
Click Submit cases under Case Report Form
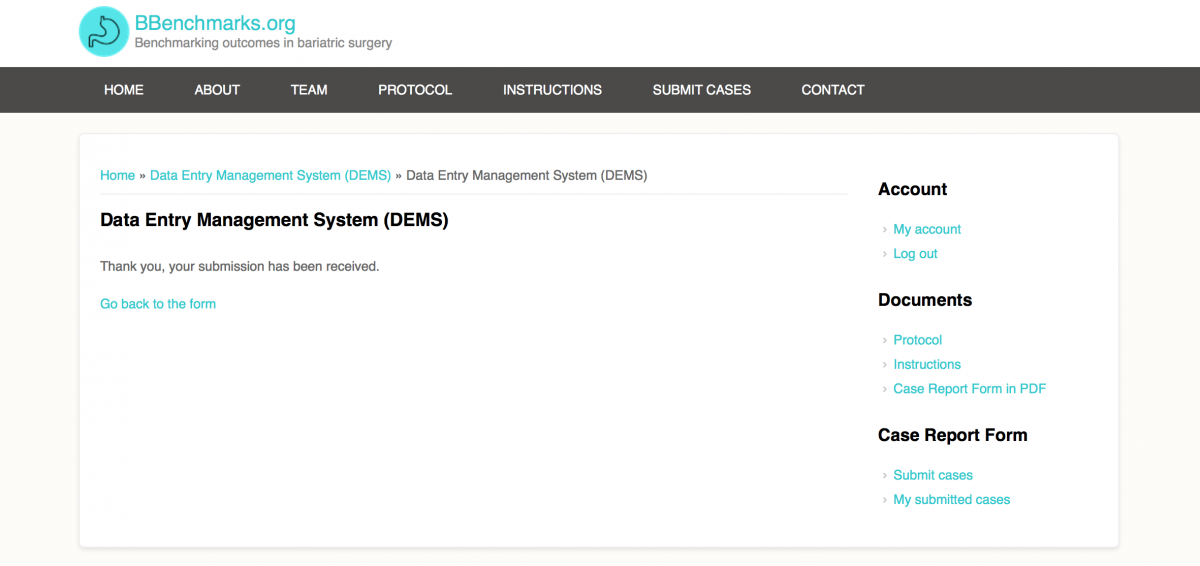coord(932,476)
